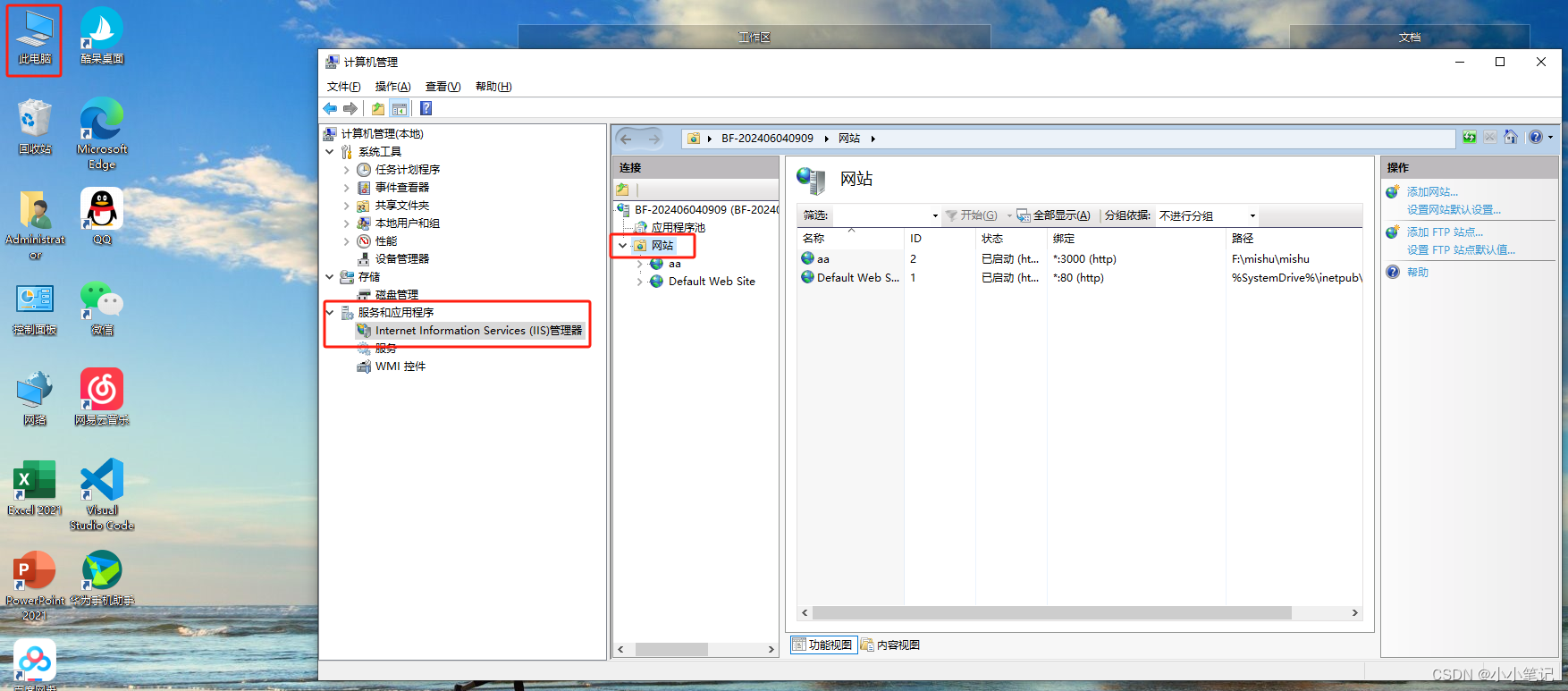Click the 帮助 link in Actions pane
Image resolution: width=1568 pixels, height=691 pixels.
tap(1418, 273)
